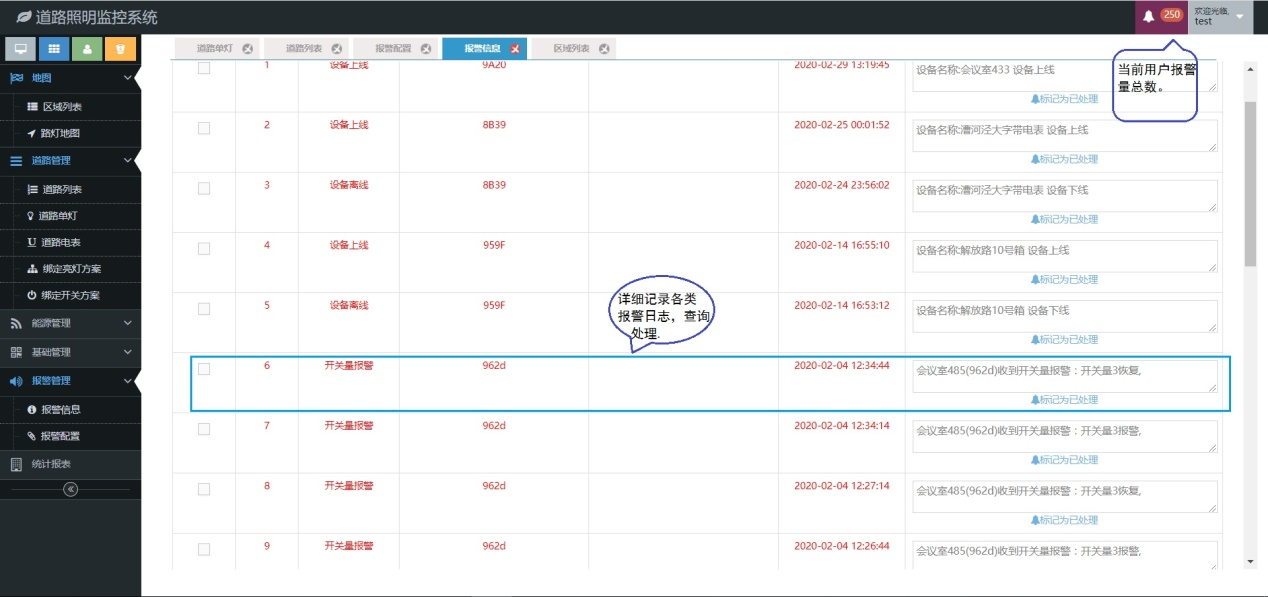
Task: Close the 道路单灯 tab
Action: (247, 48)
